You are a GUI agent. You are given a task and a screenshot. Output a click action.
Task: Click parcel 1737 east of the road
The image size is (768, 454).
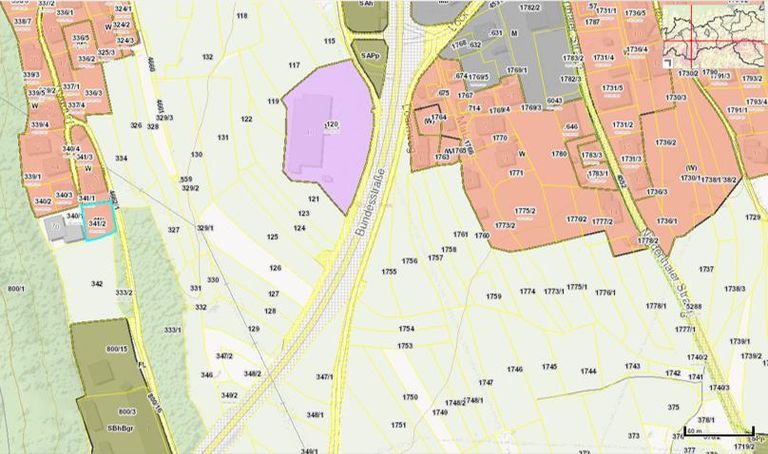pyautogui.click(x=706, y=269)
